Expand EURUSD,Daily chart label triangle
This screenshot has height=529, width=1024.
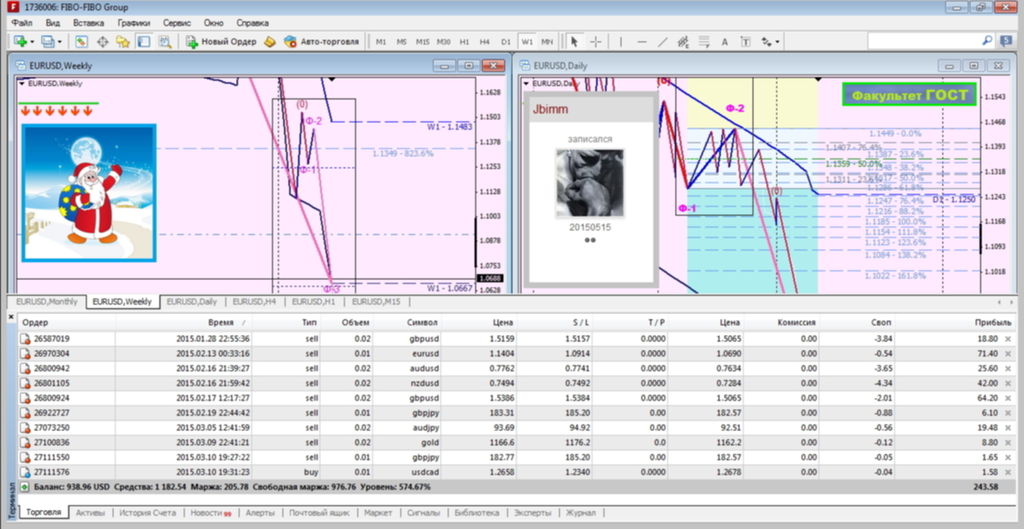tap(526, 84)
